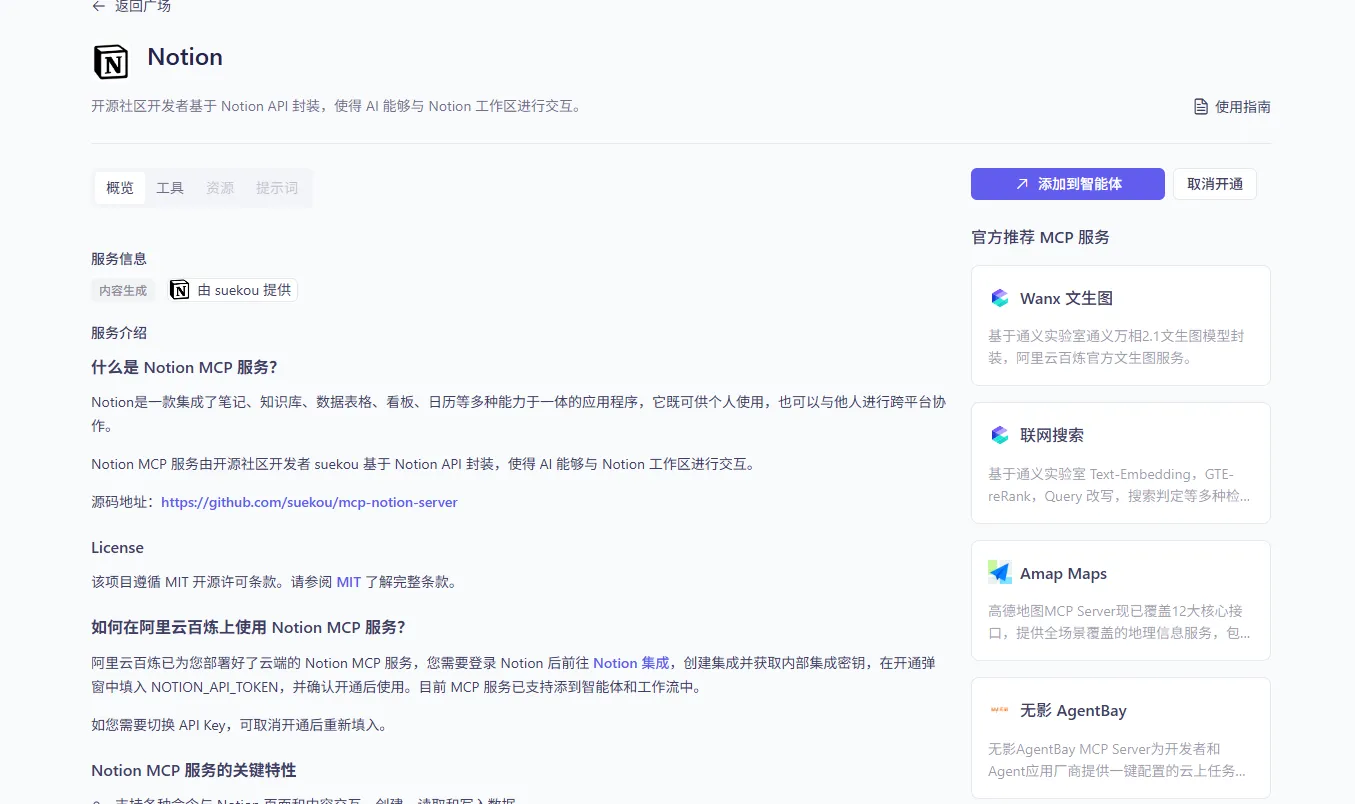Click the 无影 AgentBay card description text
This screenshot has width=1355, height=804.
pyautogui.click(x=1117, y=760)
